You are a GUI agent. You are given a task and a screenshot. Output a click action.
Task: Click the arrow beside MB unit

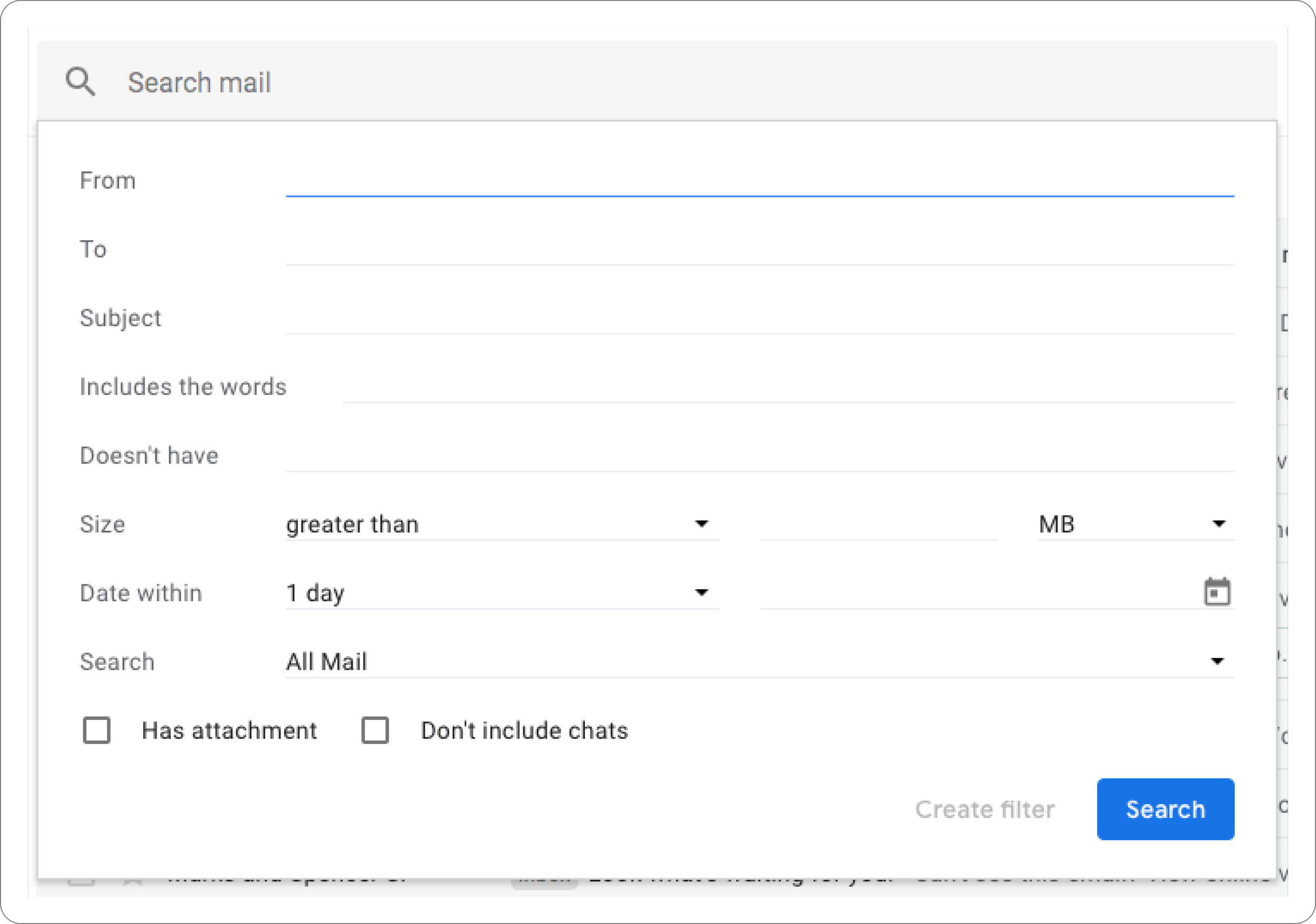coord(1219,524)
